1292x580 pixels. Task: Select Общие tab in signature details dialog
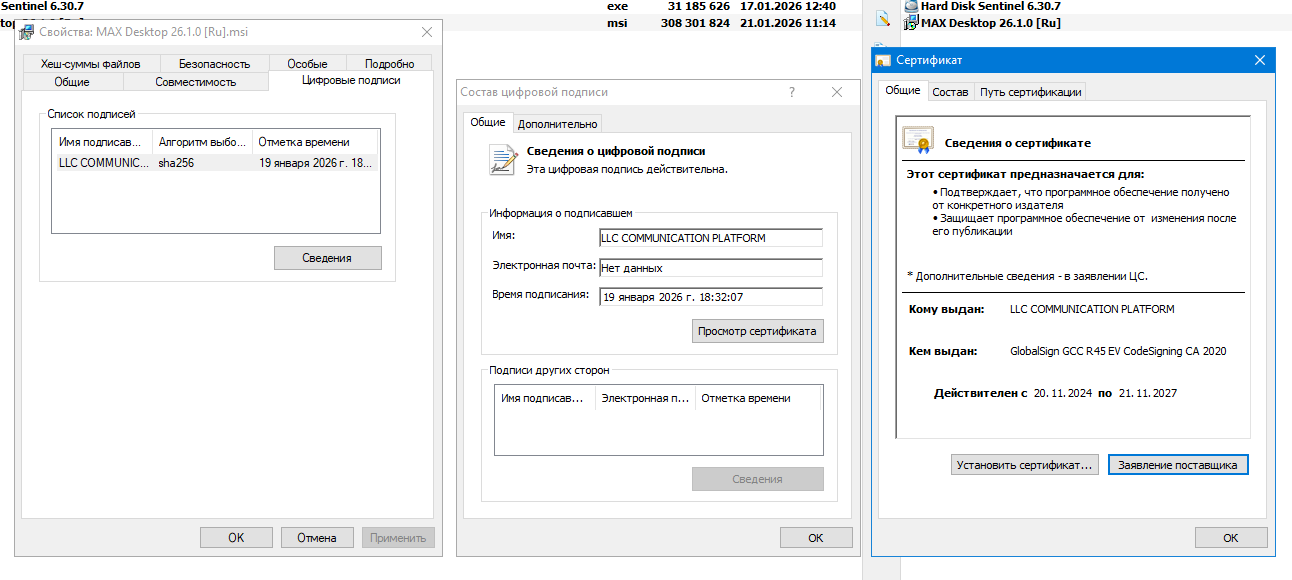[488, 122]
